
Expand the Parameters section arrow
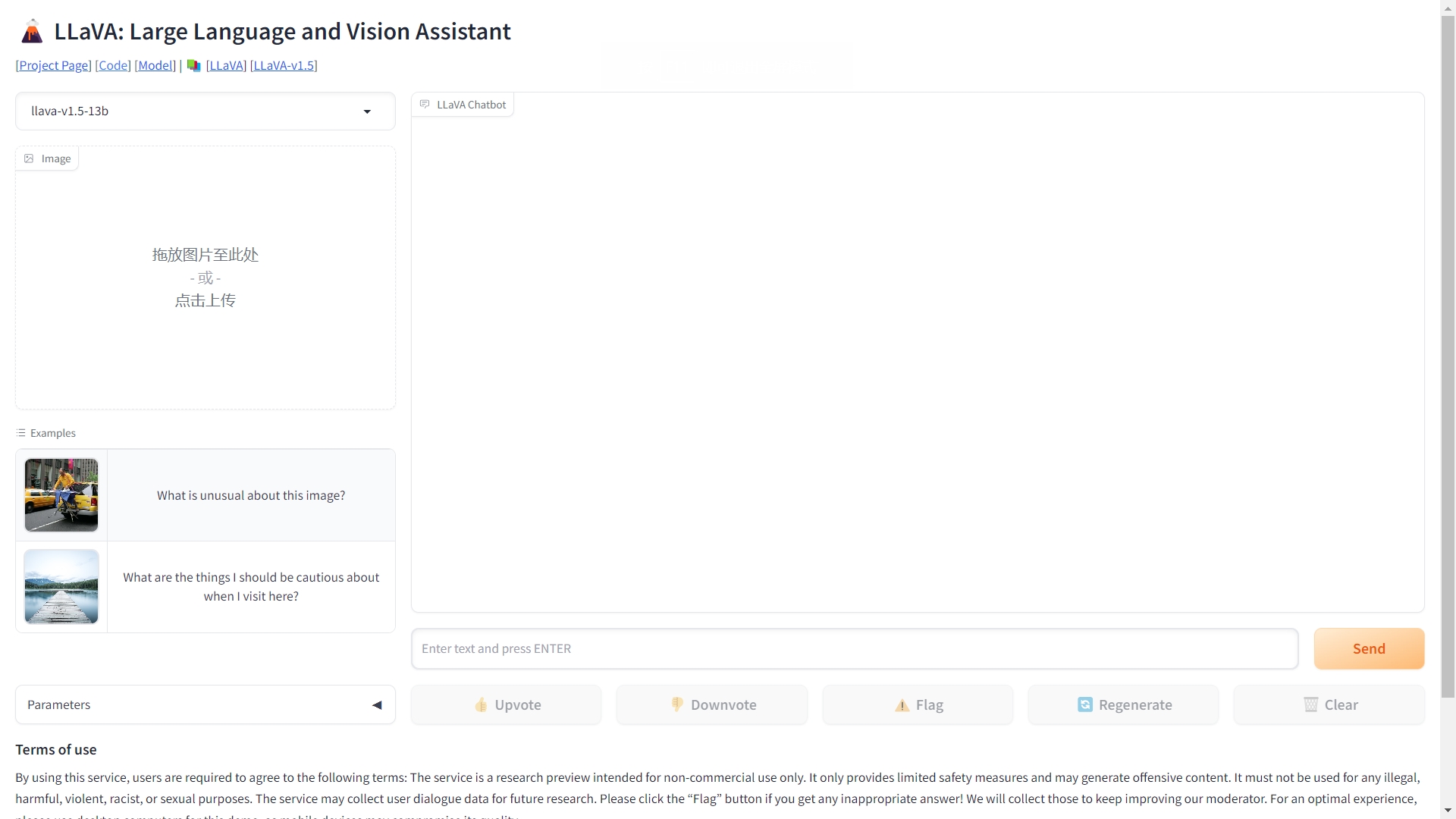[377, 705]
